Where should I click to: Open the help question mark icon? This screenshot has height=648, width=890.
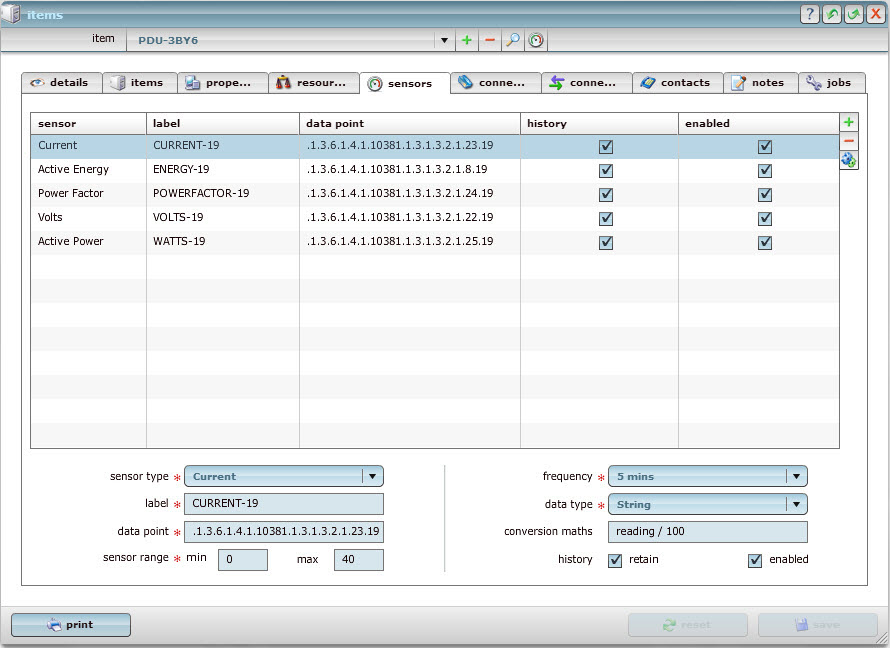[x=810, y=15]
